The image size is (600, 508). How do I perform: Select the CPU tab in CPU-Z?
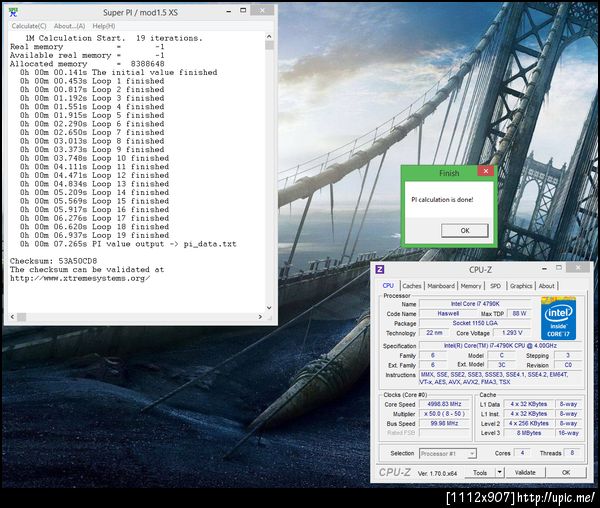coord(388,286)
